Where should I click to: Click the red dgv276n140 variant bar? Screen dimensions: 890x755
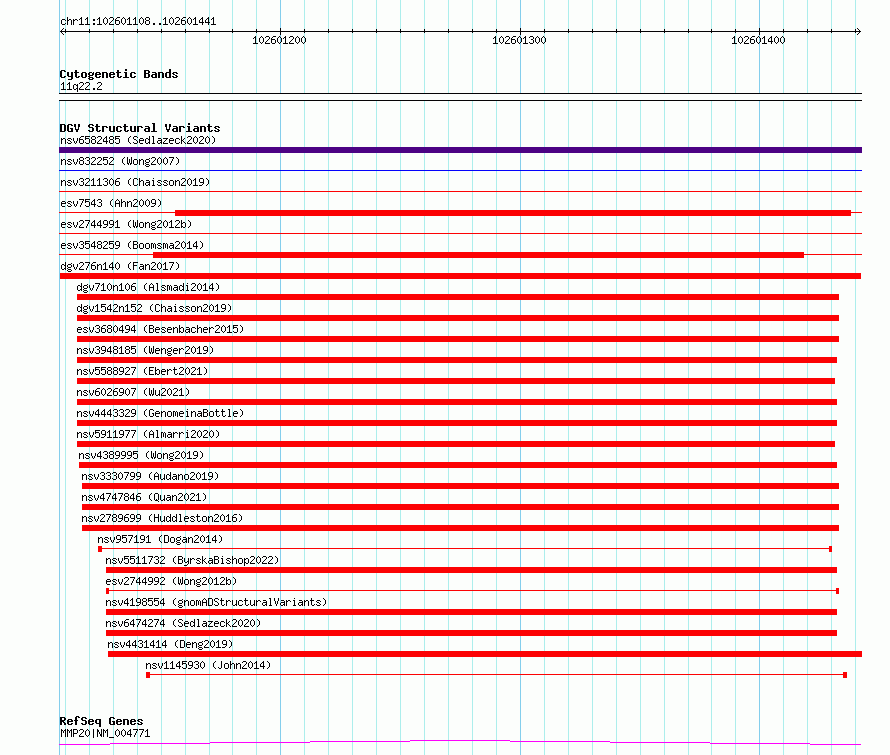click(460, 276)
